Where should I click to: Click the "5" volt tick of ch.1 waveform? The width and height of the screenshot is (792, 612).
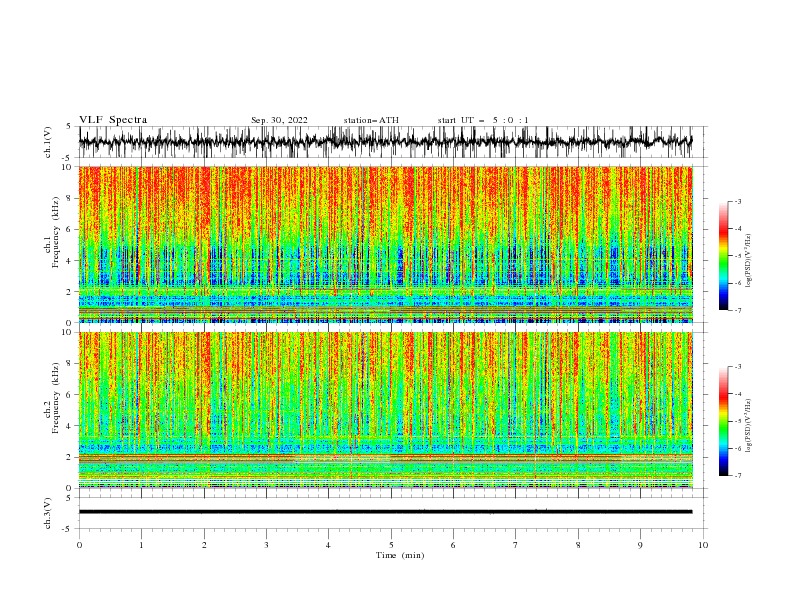[x=68, y=126]
